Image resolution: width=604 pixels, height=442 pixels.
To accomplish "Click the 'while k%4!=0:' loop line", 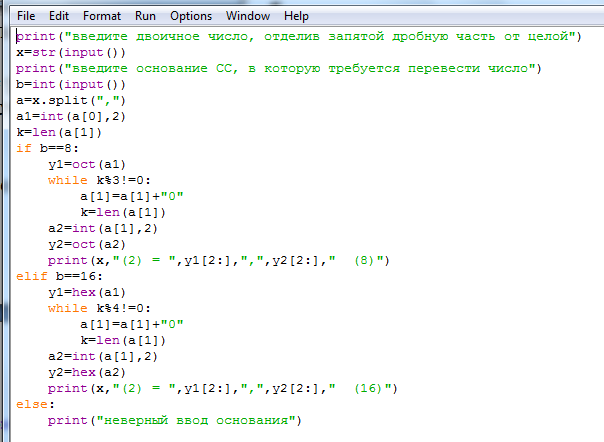I will tap(98, 308).
